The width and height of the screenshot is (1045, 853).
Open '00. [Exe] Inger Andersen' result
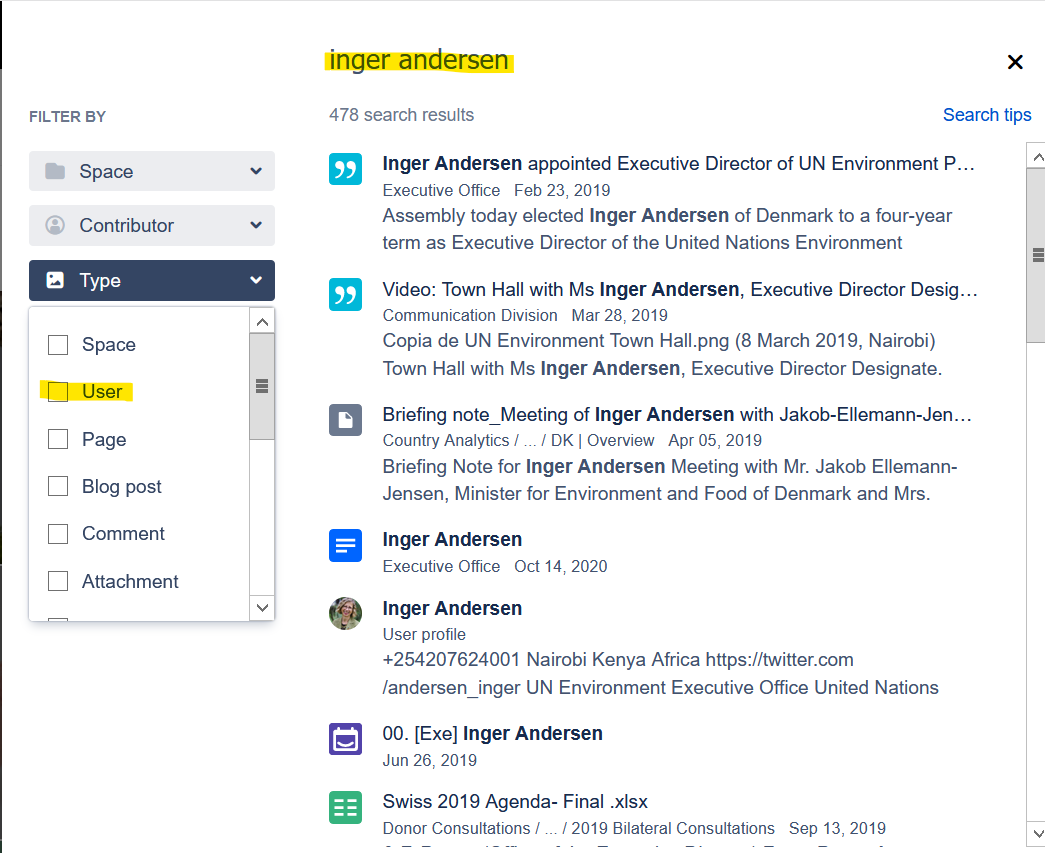click(493, 733)
